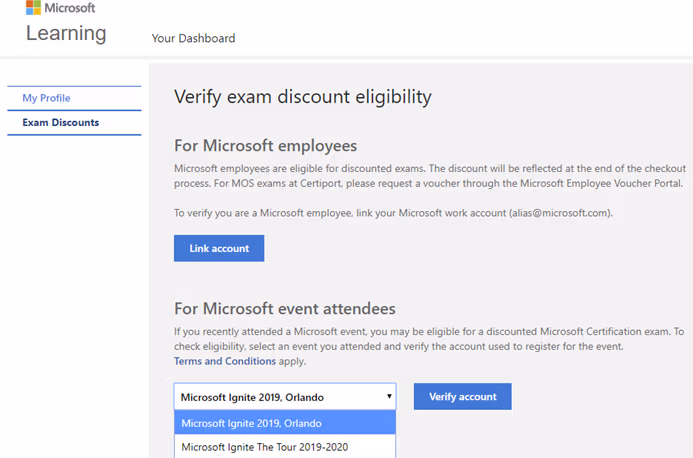Click the text mentioning alias@microsoft.com

coord(393,213)
